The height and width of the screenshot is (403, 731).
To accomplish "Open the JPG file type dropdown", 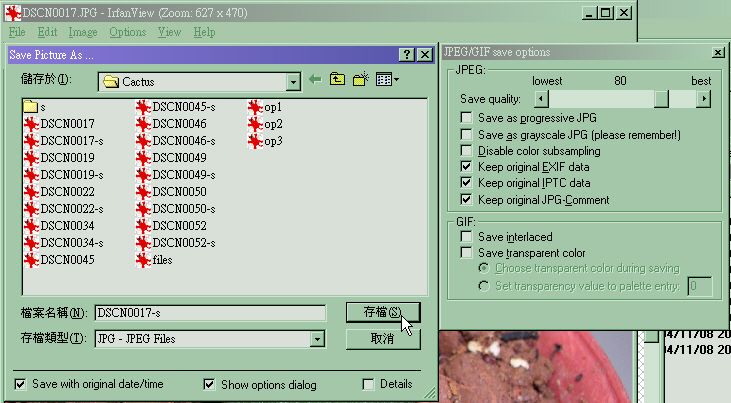I will 317,339.
